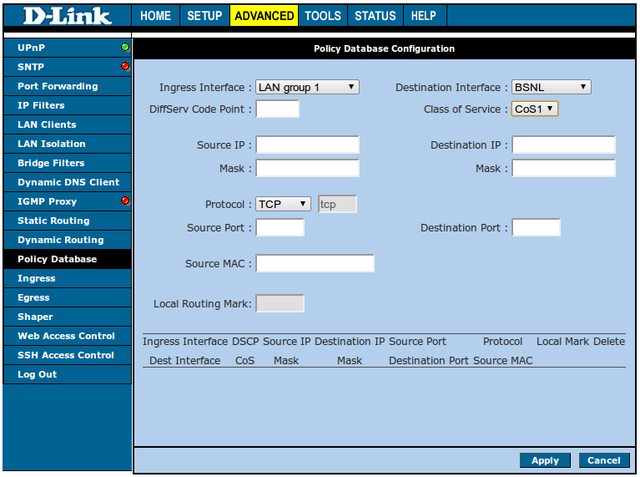Image resolution: width=640 pixels, height=477 pixels.
Task: Click the 'Local Mark' column header
Action: (x=562, y=341)
